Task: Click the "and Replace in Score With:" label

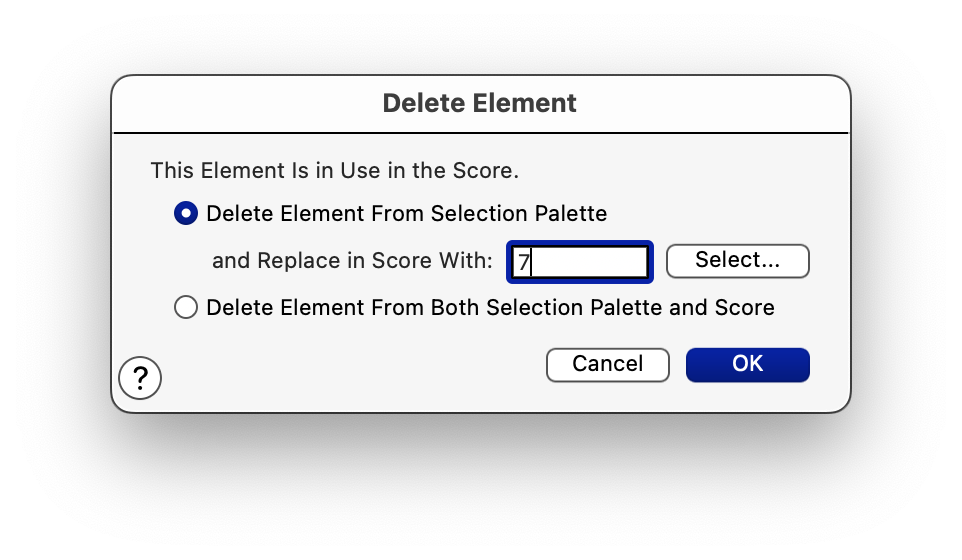Action: (352, 261)
